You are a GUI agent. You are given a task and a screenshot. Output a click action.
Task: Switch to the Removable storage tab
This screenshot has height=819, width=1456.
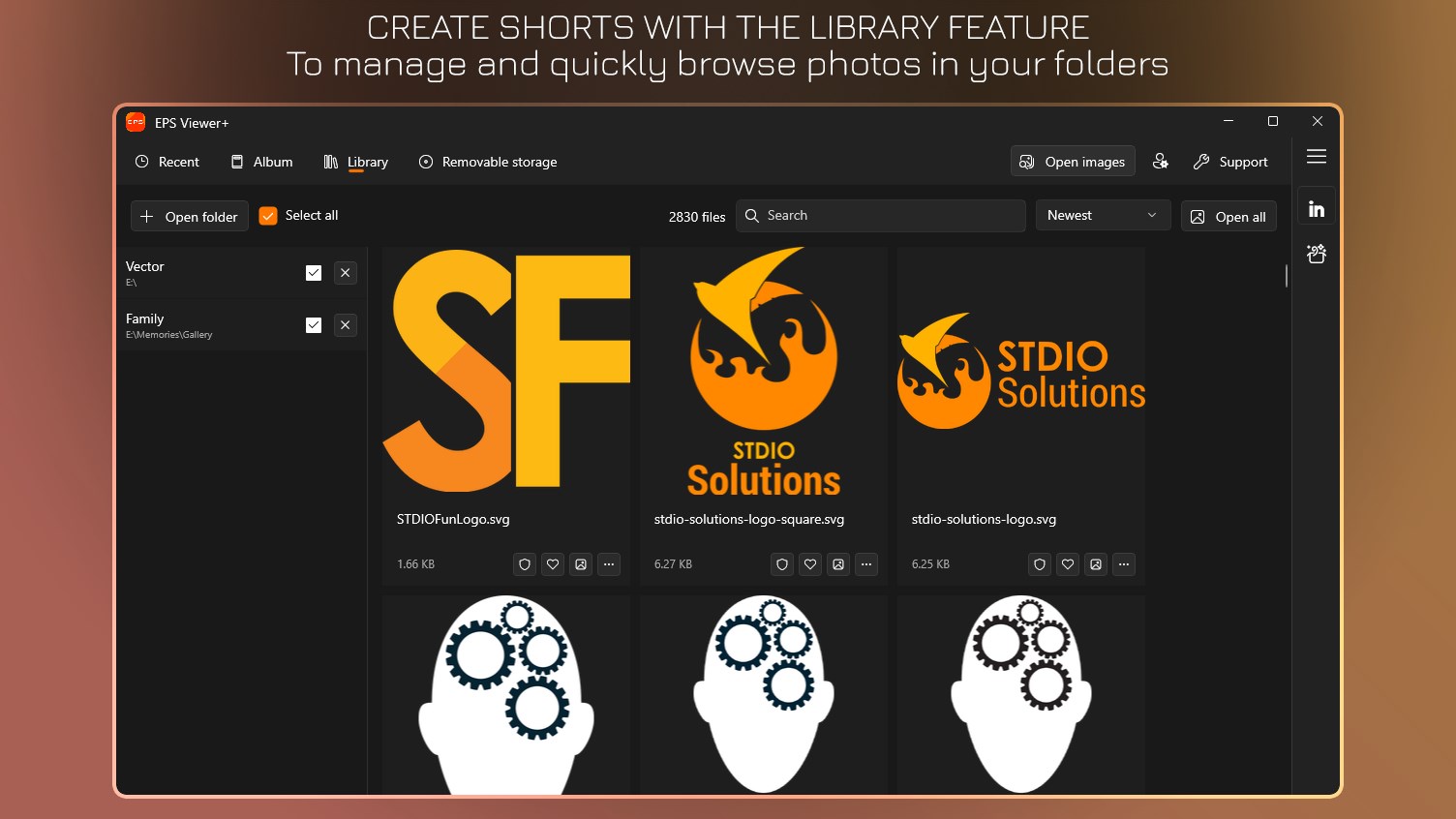[488, 162]
